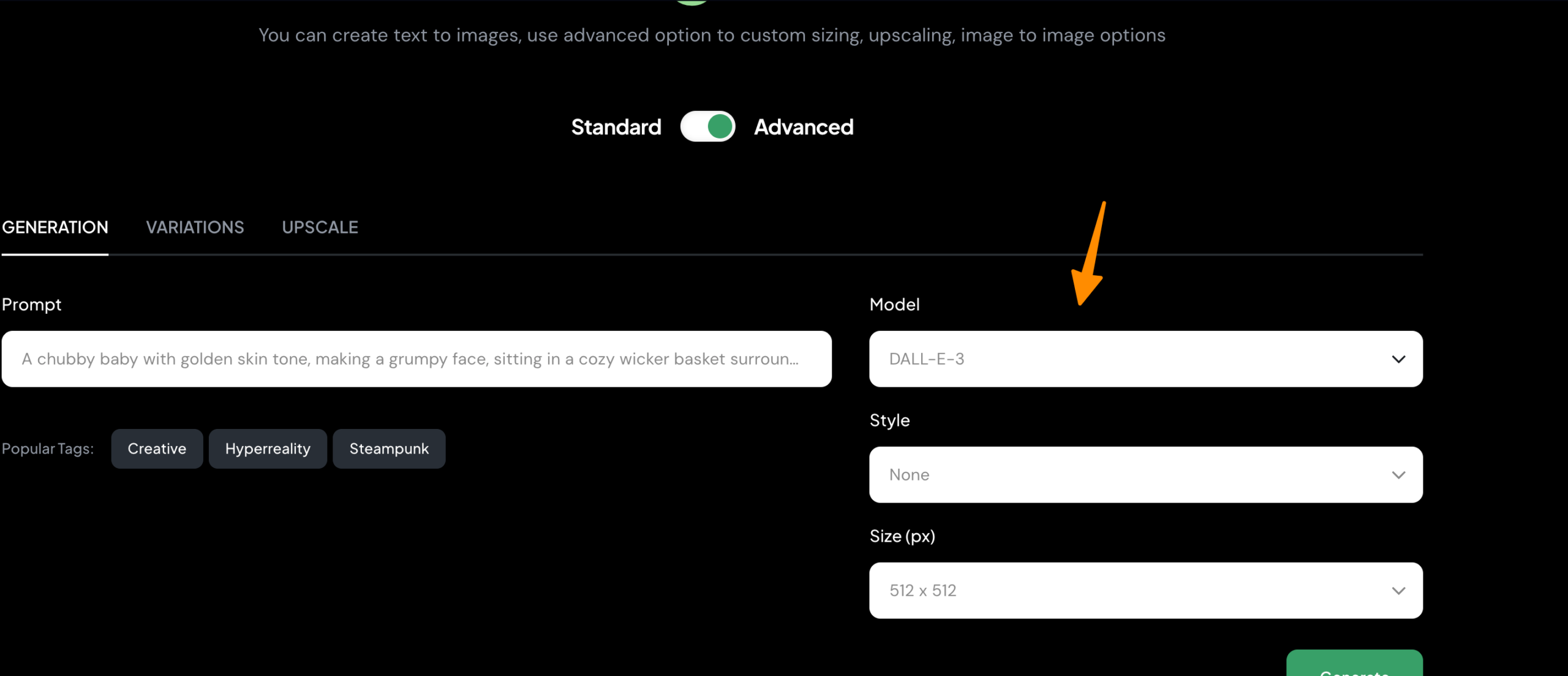The width and height of the screenshot is (1568, 676).
Task: Click the Size (px) field label
Action: (x=902, y=536)
